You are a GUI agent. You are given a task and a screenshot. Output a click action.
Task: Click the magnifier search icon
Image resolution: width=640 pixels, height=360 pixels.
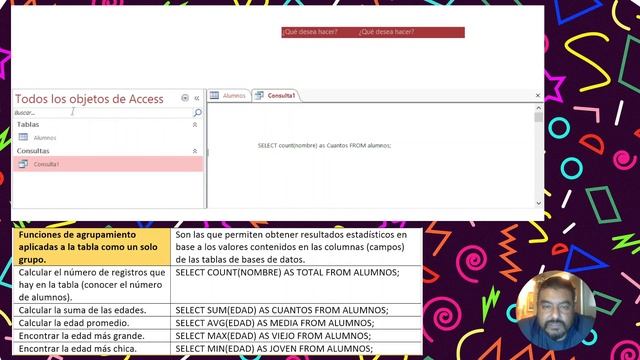point(198,113)
